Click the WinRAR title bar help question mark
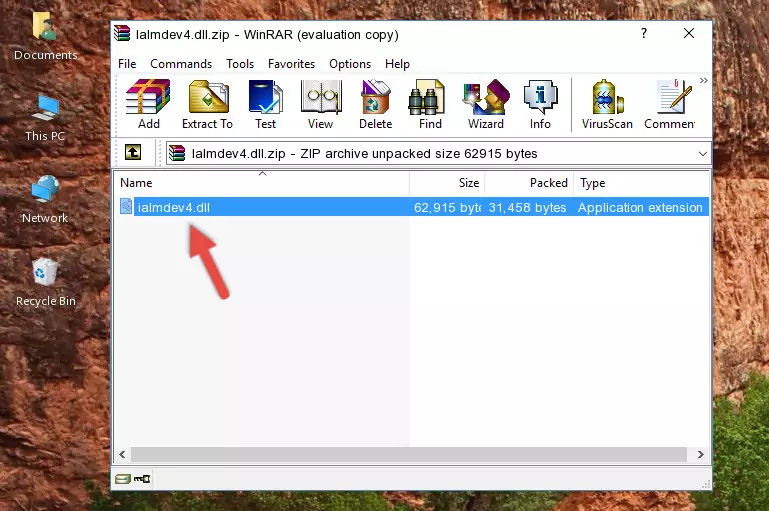Screen dimensions: 769x511 click(x=644, y=33)
